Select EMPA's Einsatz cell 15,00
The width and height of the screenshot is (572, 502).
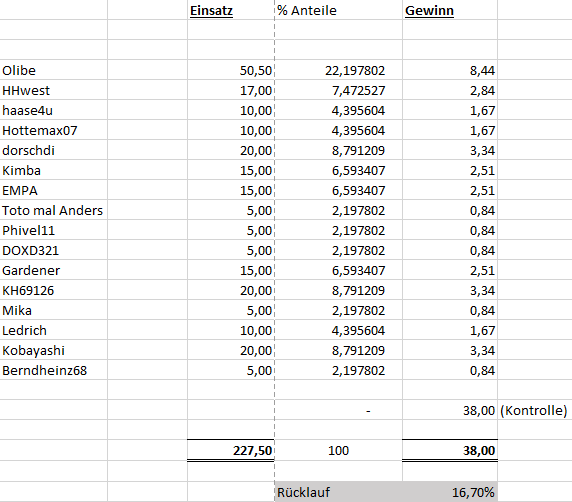click(231, 190)
